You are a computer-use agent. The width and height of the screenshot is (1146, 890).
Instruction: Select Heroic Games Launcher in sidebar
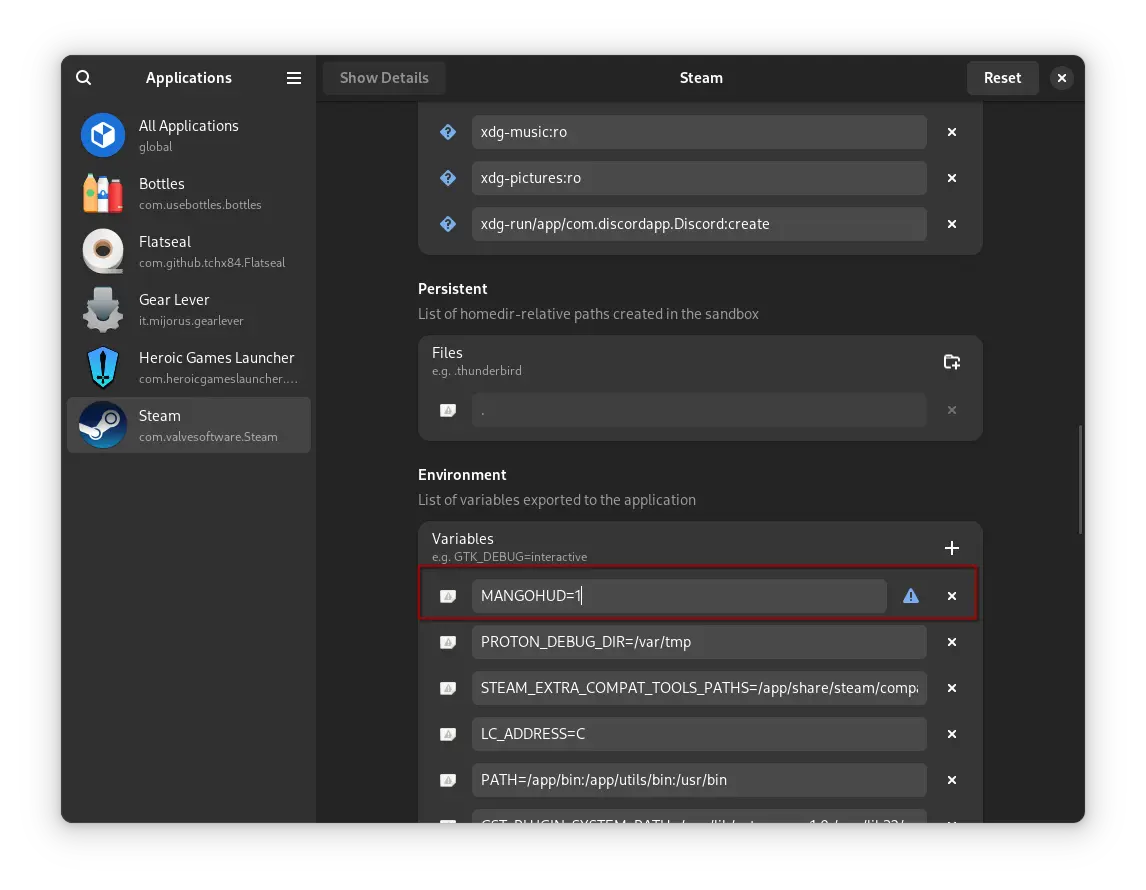click(x=189, y=367)
